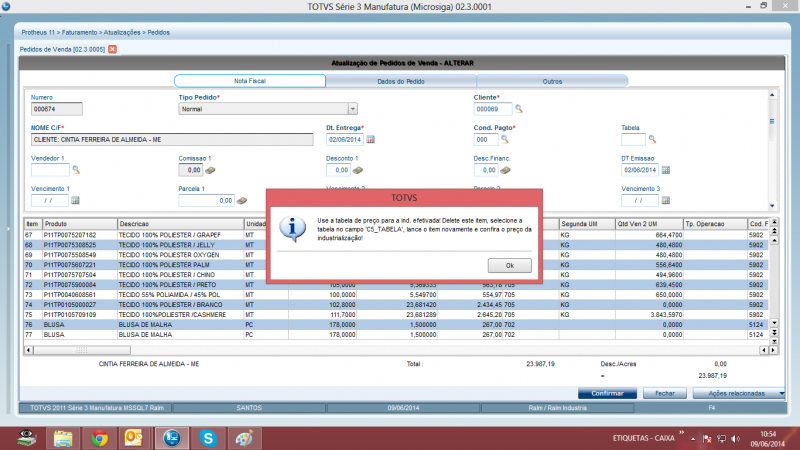Open the Vencimento 3 calendar icon
The height and width of the screenshot is (450, 800).
click(666, 201)
